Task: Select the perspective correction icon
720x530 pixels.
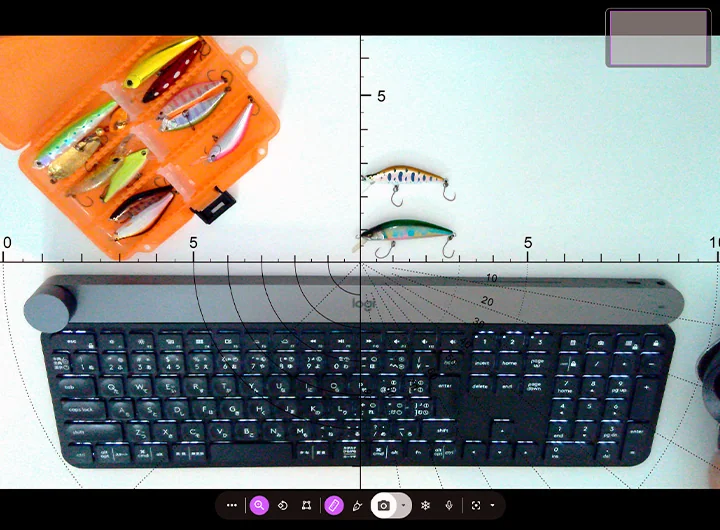Action: 307,506
